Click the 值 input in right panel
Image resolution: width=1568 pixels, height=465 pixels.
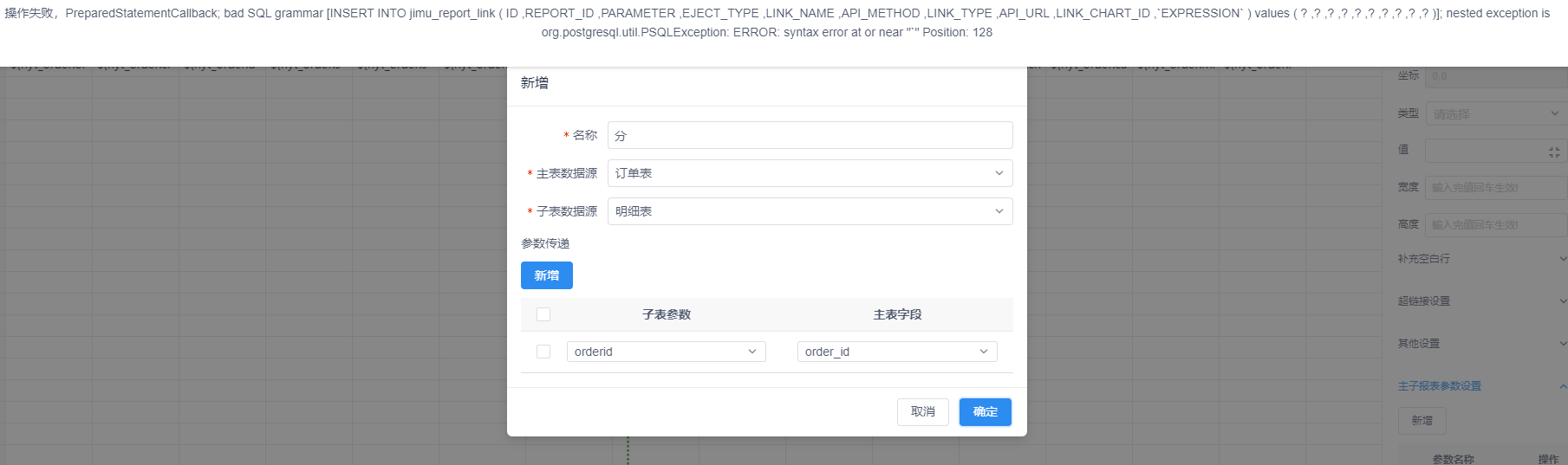pyautogui.click(x=1496, y=151)
